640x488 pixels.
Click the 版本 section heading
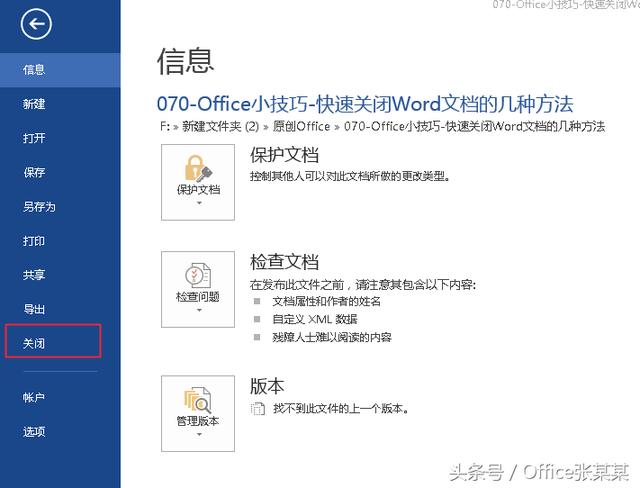click(x=267, y=386)
